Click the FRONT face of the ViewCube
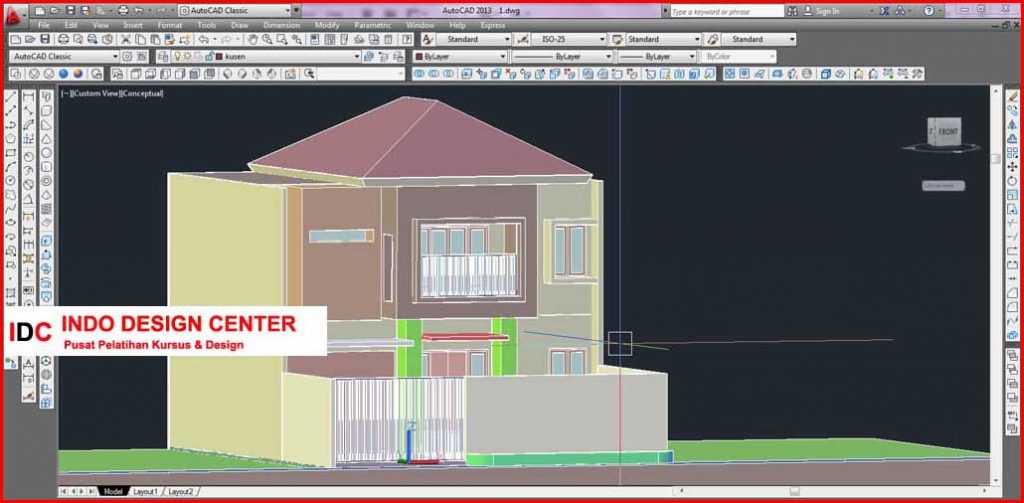This screenshot has width=1024, height=503. [x=948, y=133]
